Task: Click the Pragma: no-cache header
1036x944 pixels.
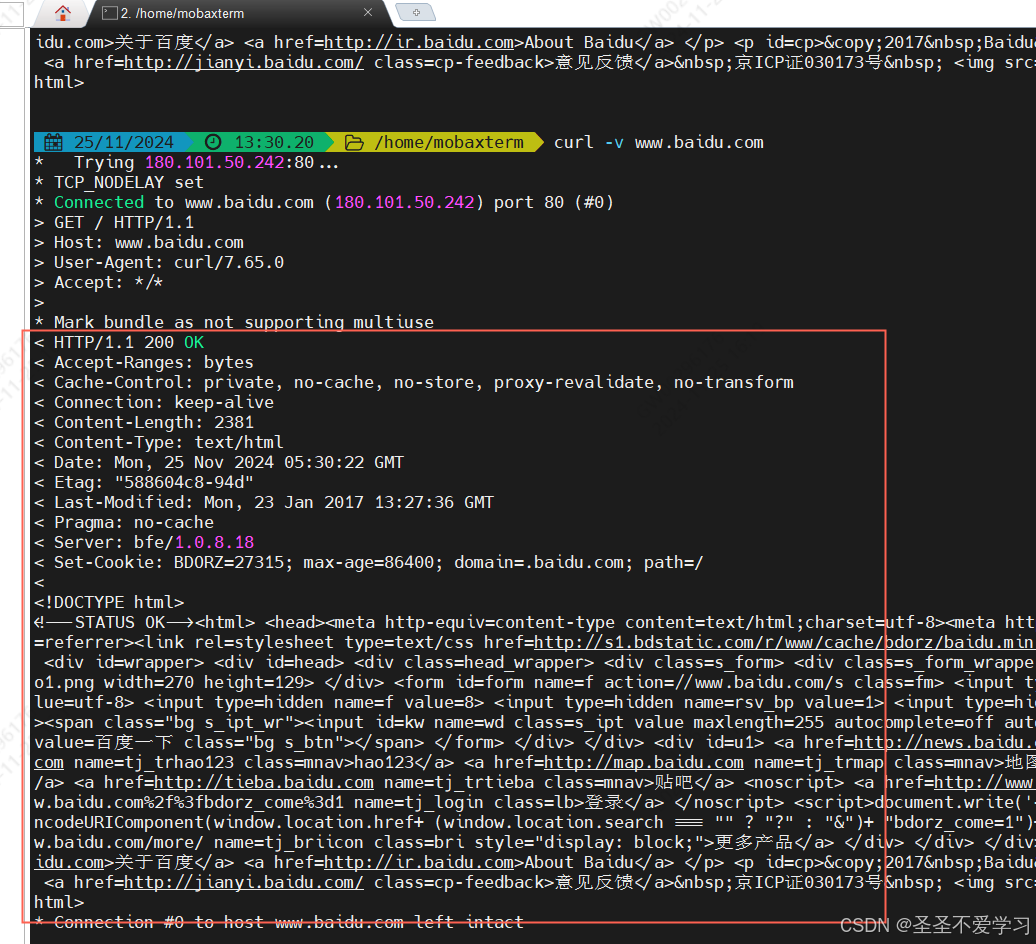Action: (x=133, y=523)
